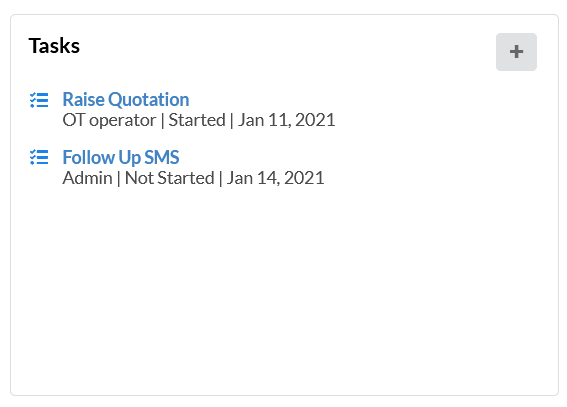Select the plus symbol inside the gray button
This screenshot has height=407, width=567.
pyautogui.click(x=516, y=52)
